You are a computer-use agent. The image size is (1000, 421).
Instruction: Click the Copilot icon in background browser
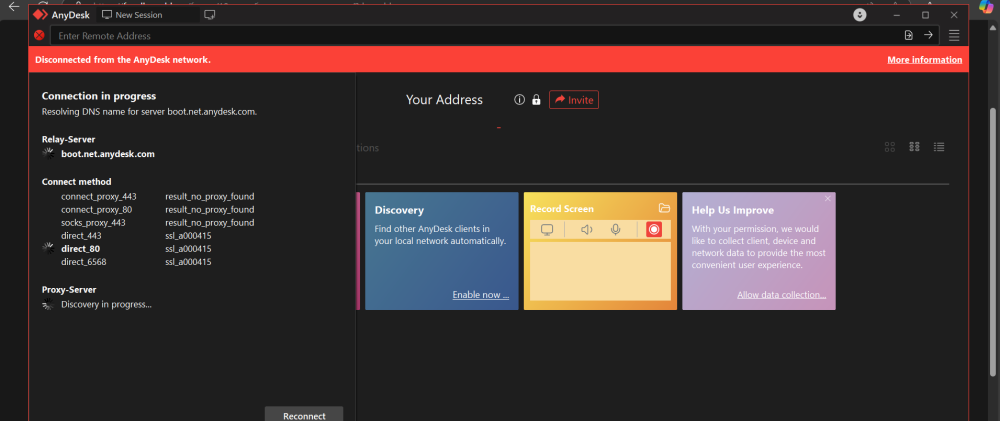tap(986, 6)
